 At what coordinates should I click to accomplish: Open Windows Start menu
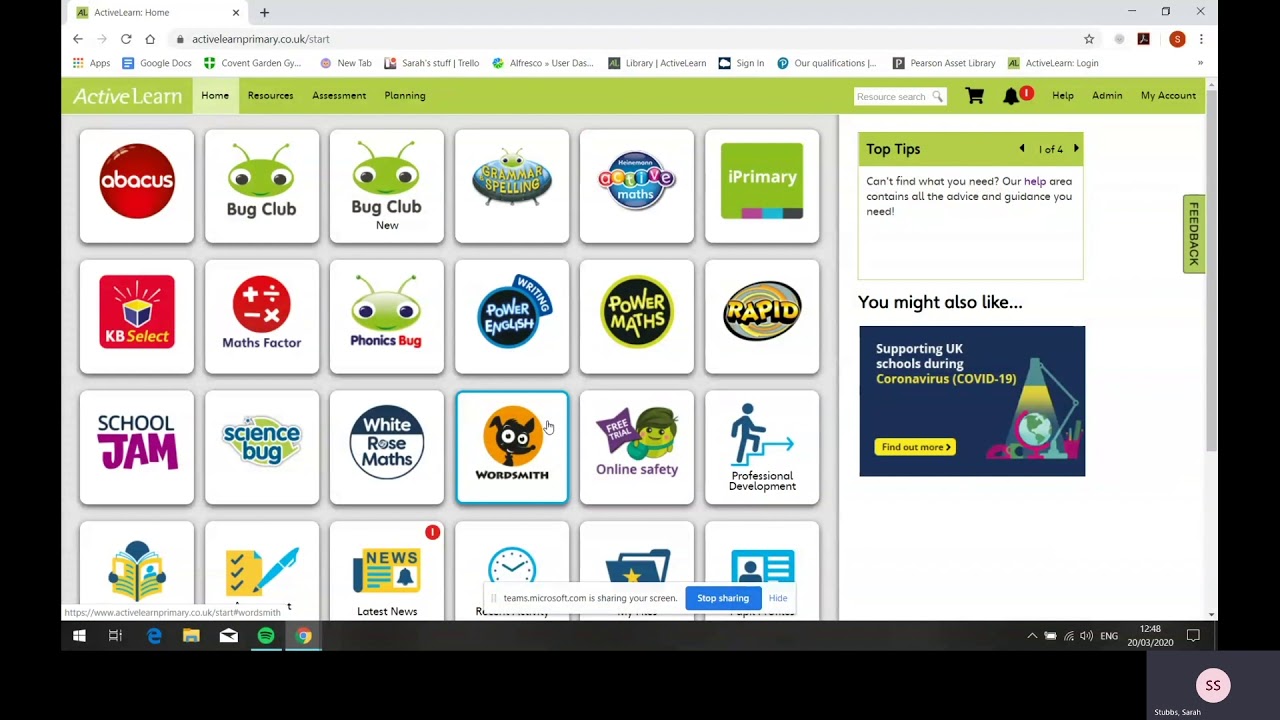click(79, 636)
